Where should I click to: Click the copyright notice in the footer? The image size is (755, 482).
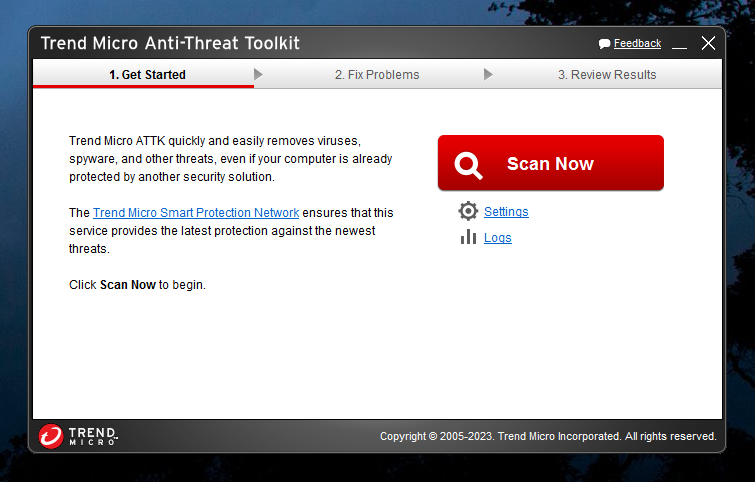tap(548, 436)
